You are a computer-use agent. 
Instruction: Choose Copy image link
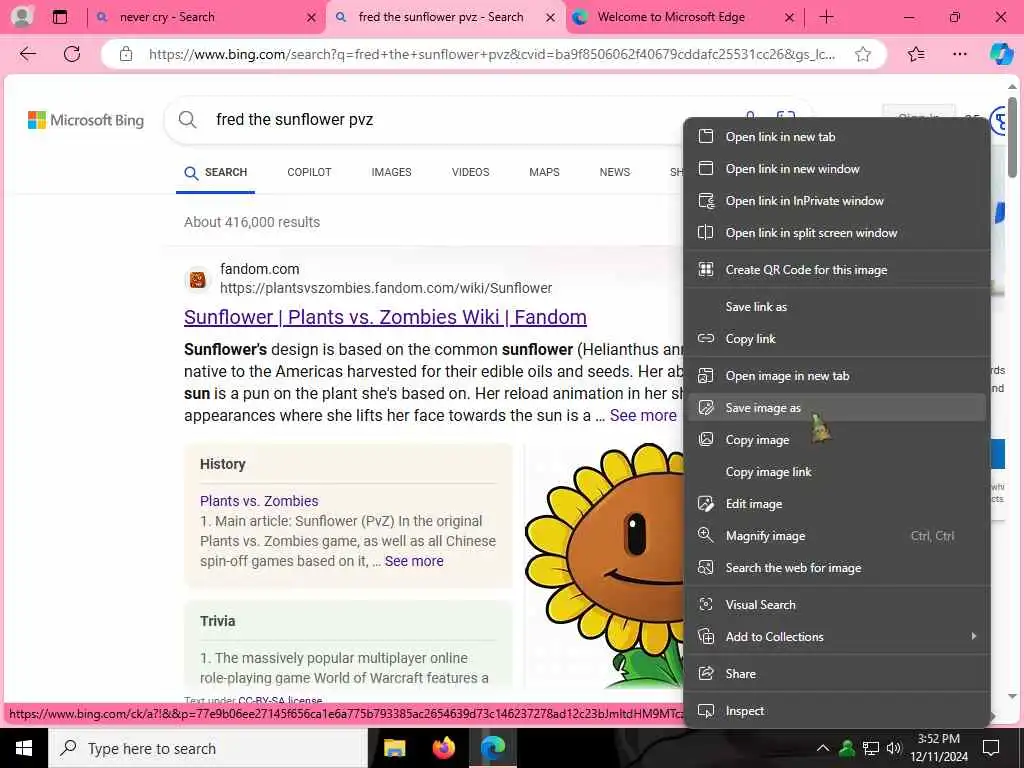(x=836, y=472)
